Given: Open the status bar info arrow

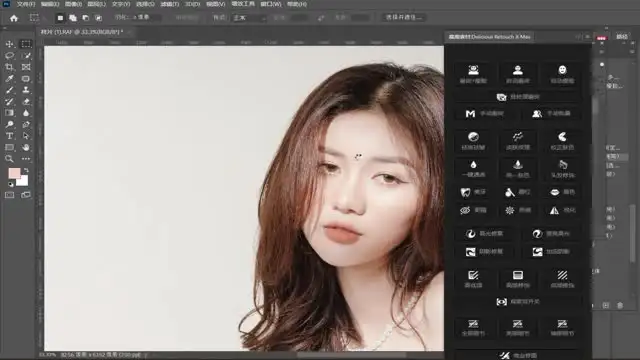Looking at the screenshot, I should pyautogui.click(x=146, y=355).
